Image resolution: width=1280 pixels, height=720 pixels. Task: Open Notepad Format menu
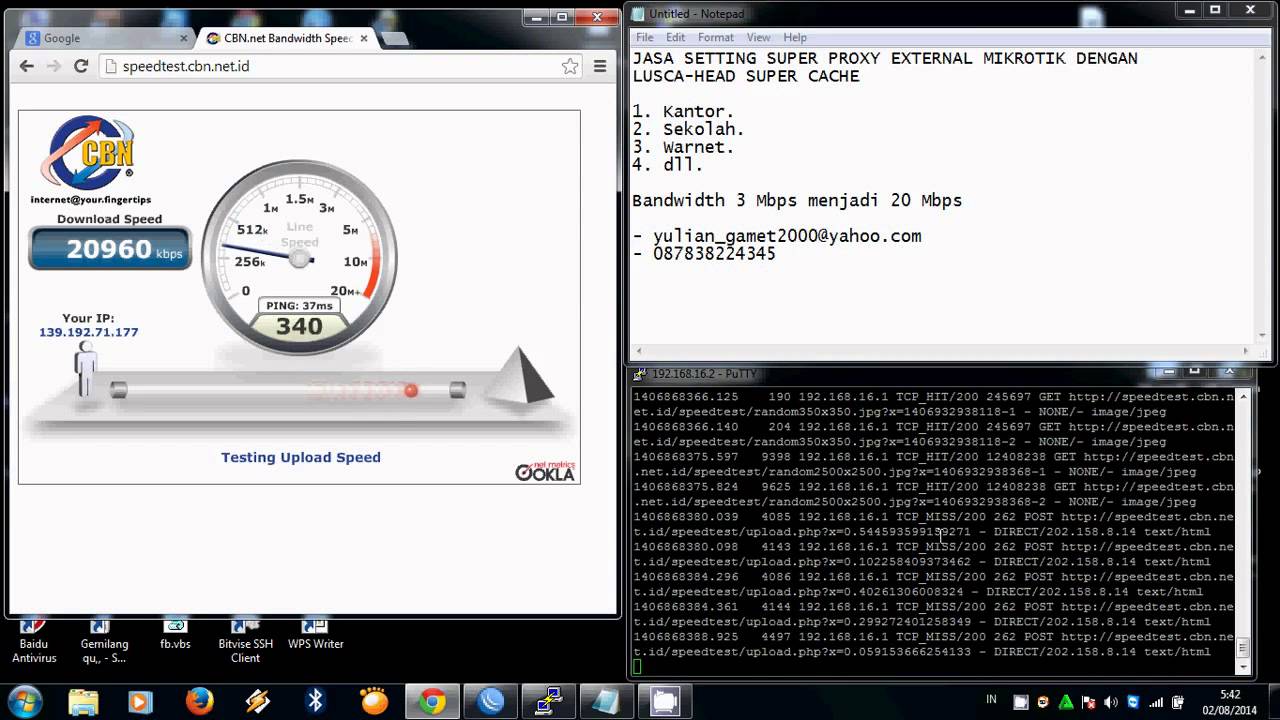(715, 37)
